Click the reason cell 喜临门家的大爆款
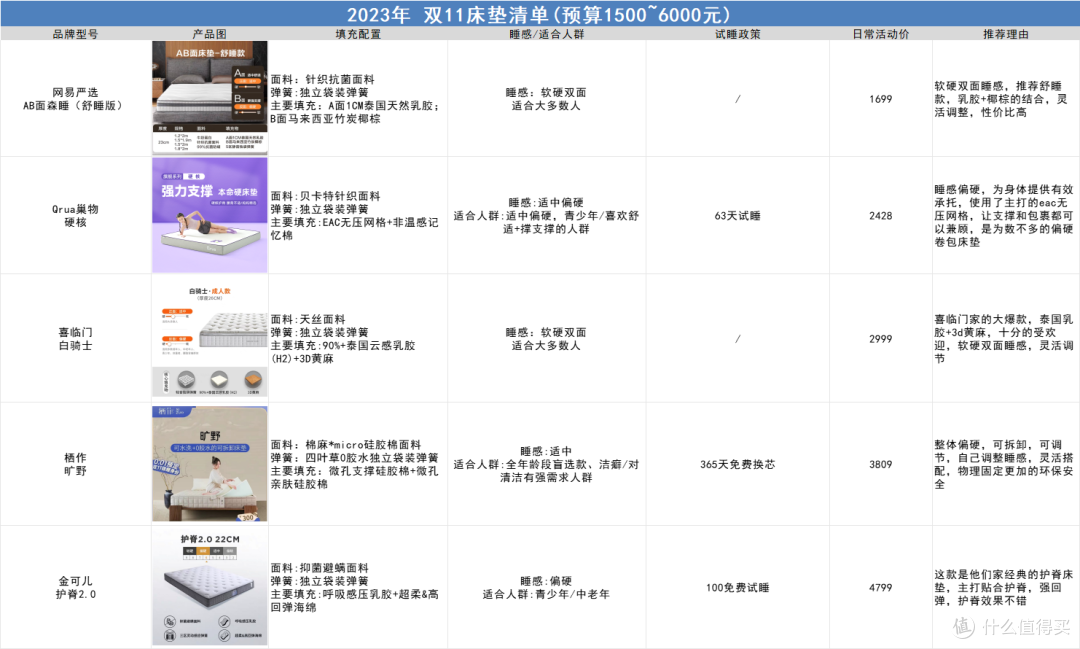Screen dimensions: 1080x649 pyautogui.click(x=1004, y=338)
